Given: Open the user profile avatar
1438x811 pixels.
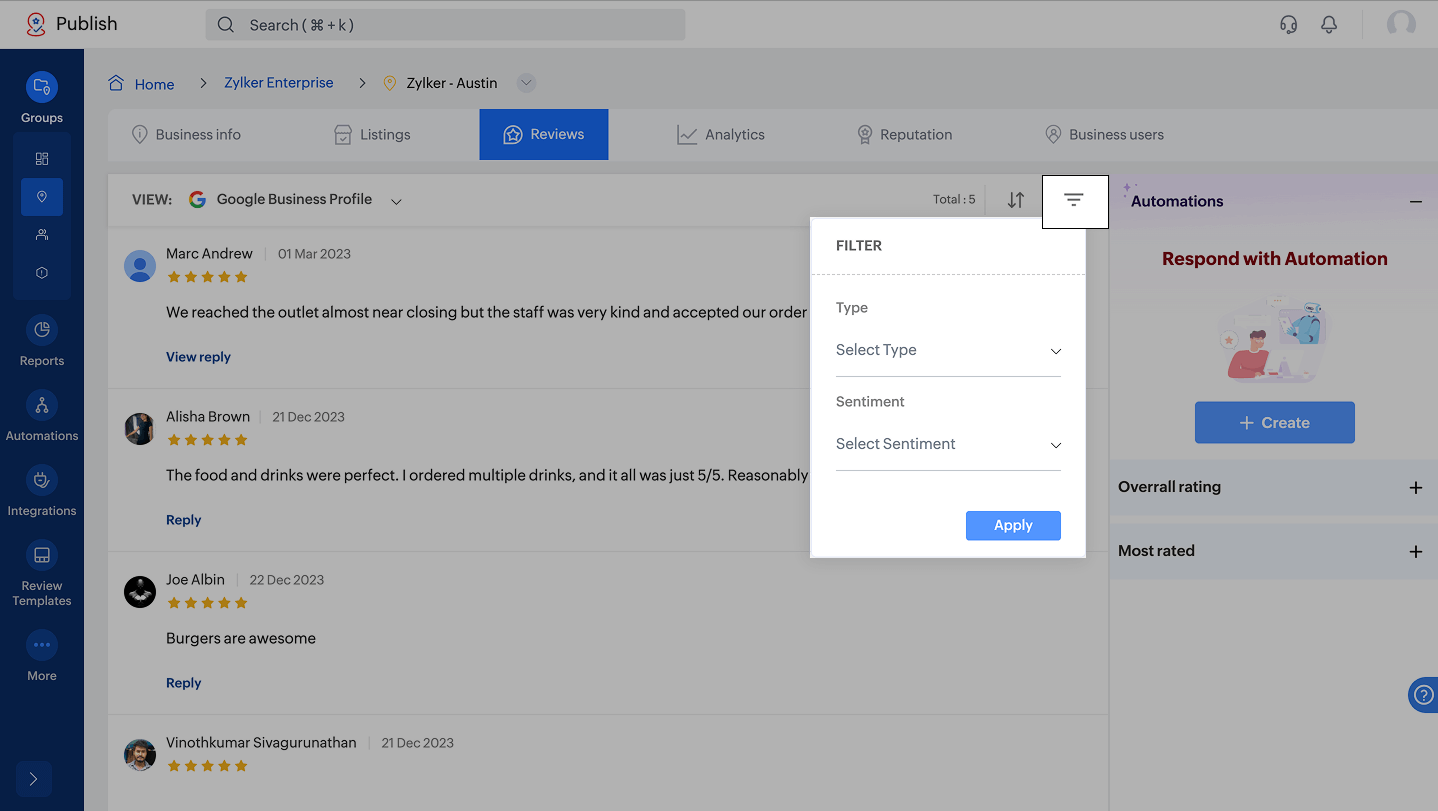Looking at the screenshot, I should pyautogui.click(x=1401, y=24).
